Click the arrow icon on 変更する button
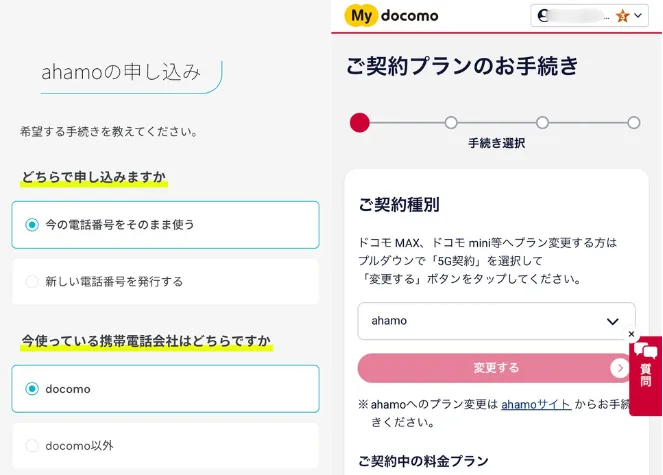Screen dimensions: 663x475 point(620,368)
